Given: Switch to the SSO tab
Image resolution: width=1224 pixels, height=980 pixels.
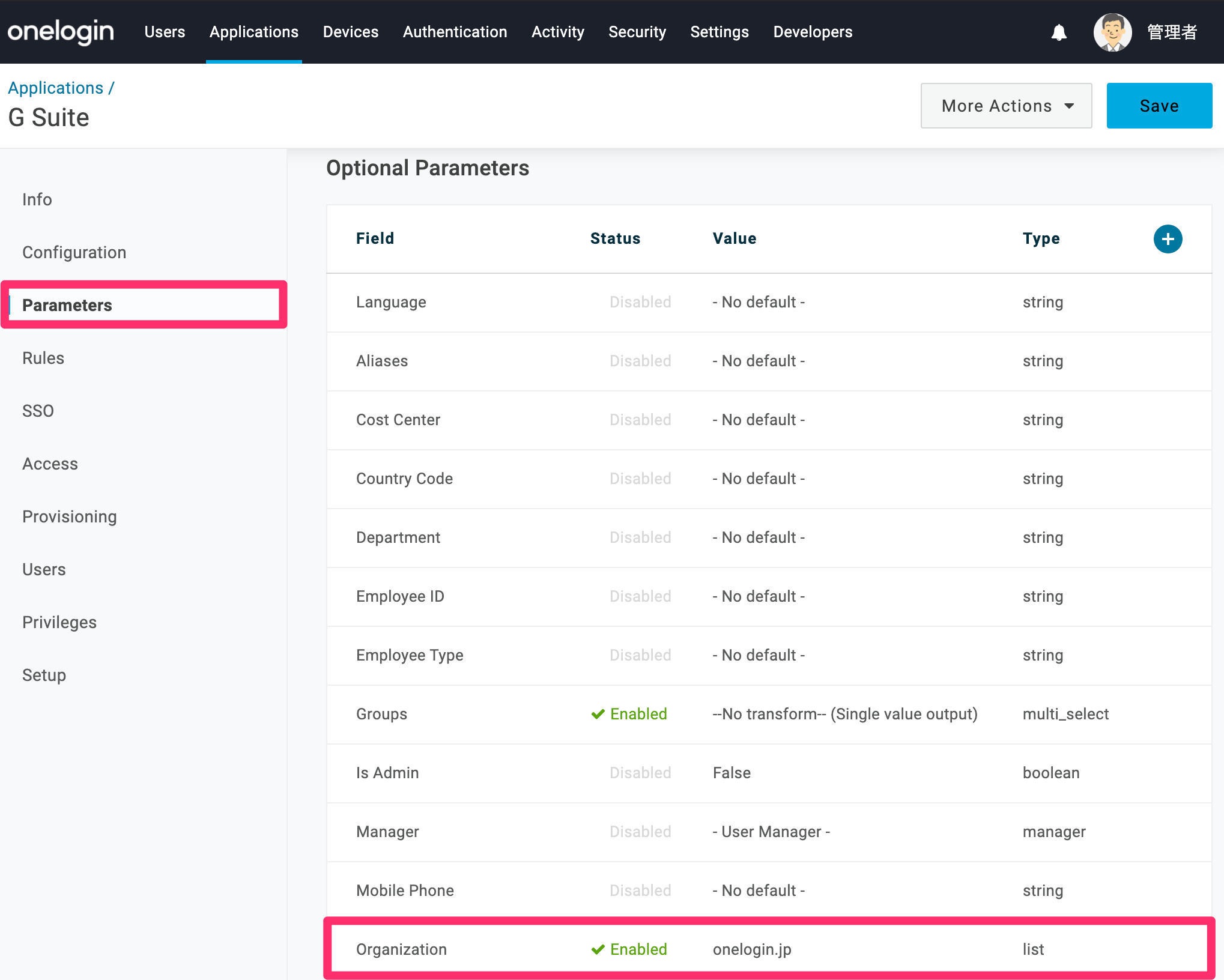Looking at the screenshot, I should (38, 411).
